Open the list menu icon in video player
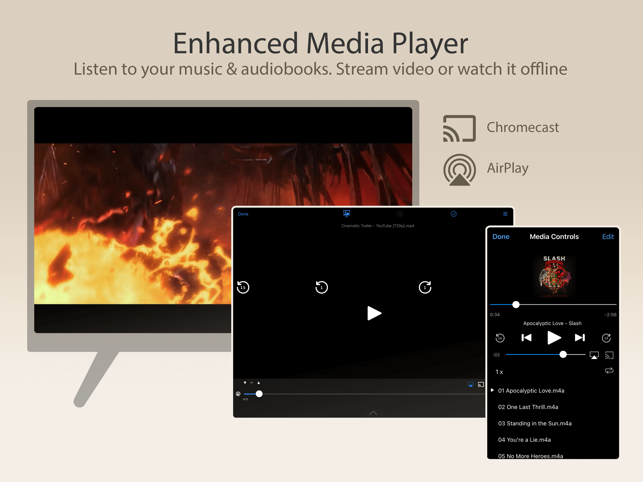643x482 pixels. 505,214
